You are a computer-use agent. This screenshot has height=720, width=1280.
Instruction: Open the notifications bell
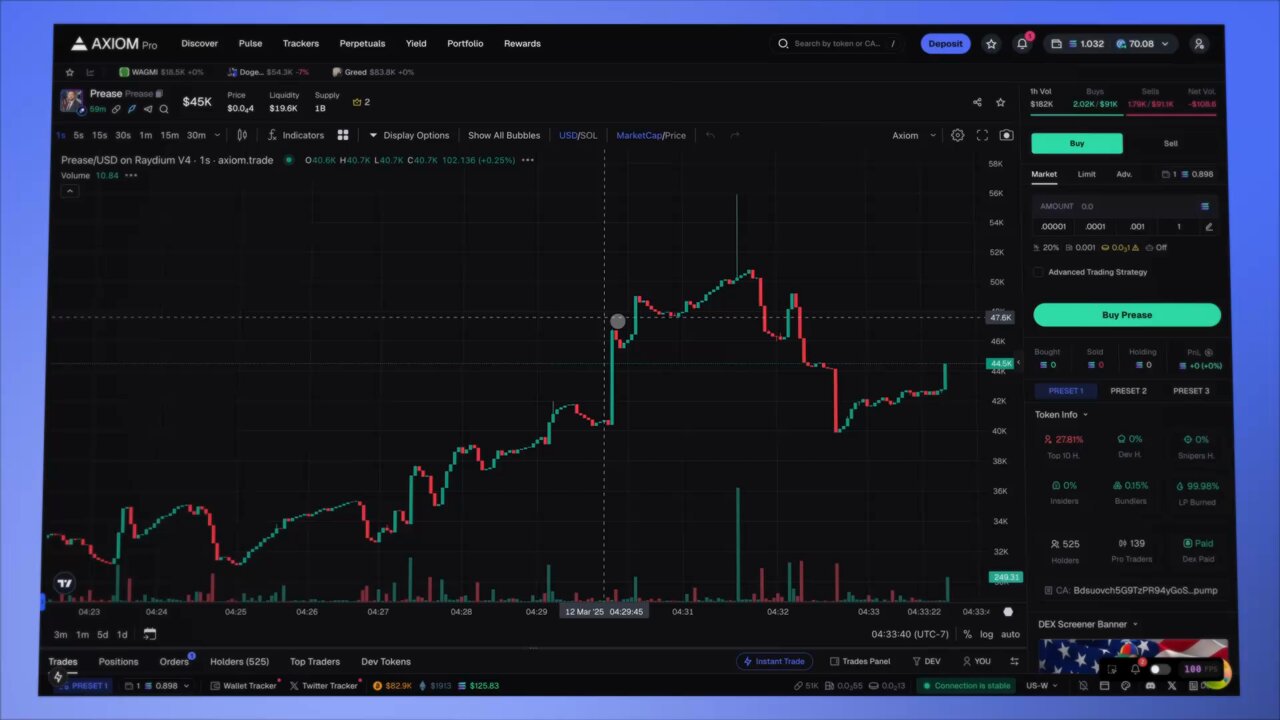coord(1022,44)
